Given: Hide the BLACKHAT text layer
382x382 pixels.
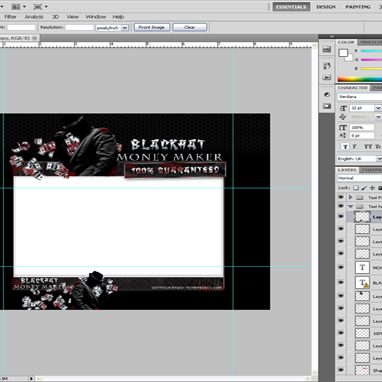Looking at the screenshot, I should [341, 282].
